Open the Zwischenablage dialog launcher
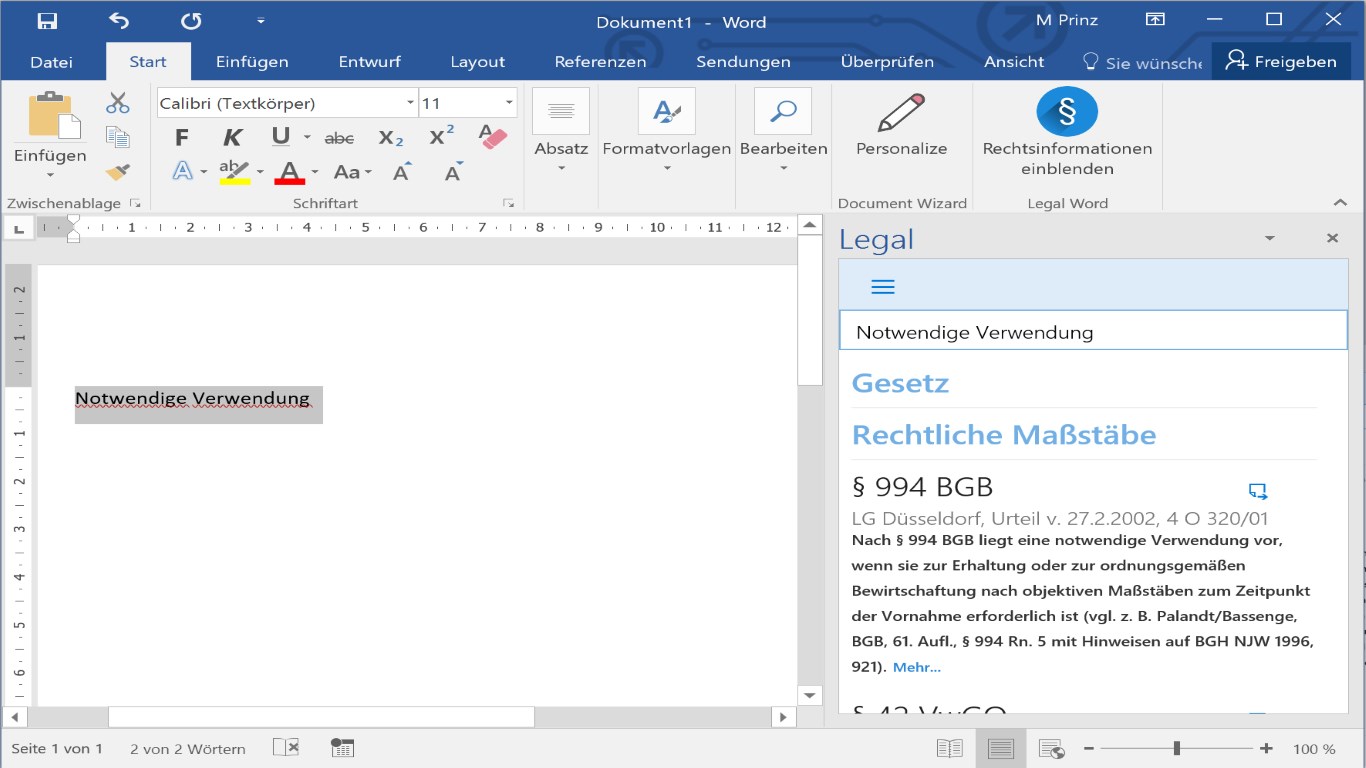 [x=135, y=203]
